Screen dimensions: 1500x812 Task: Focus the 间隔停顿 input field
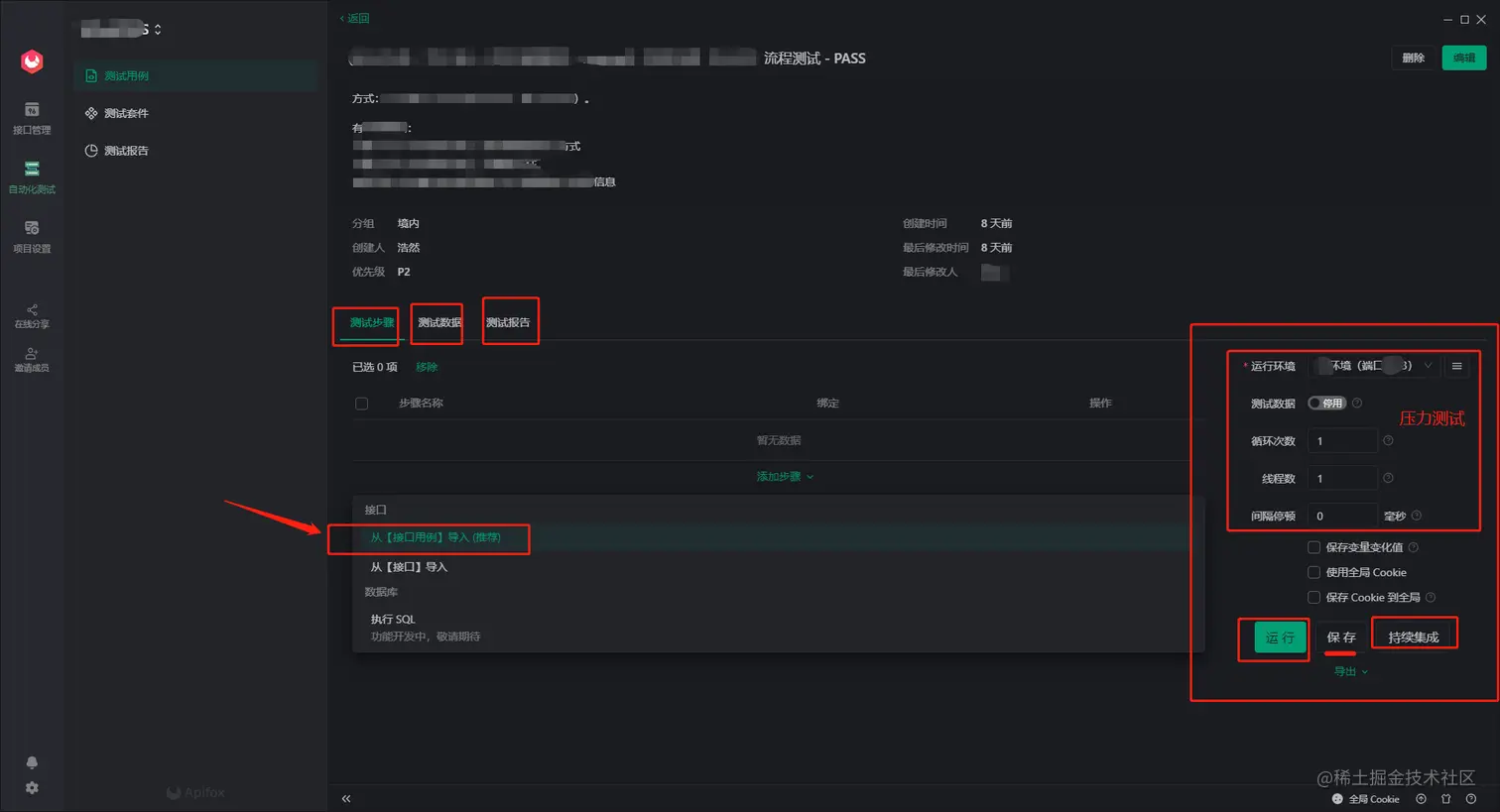[x=1342, y=516]
